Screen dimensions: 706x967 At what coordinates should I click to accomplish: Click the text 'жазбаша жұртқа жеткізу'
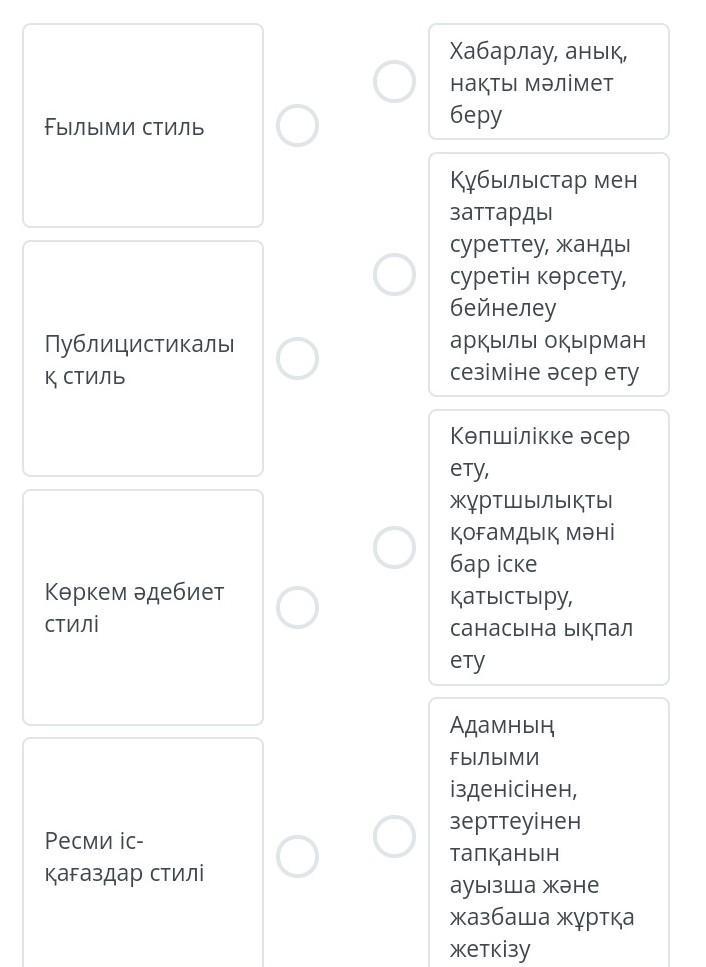click(x=541, y=934)
